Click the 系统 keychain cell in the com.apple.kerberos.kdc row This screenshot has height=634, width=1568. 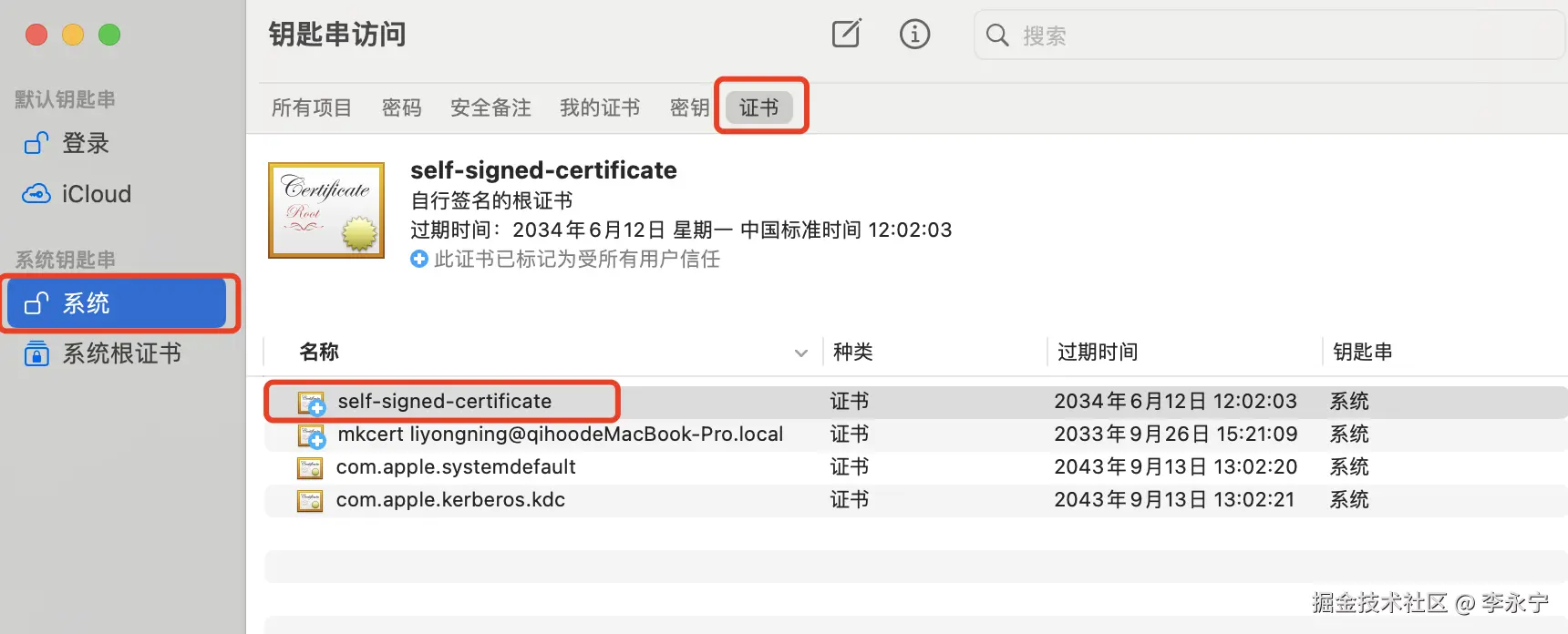(x=1349, y=500)
